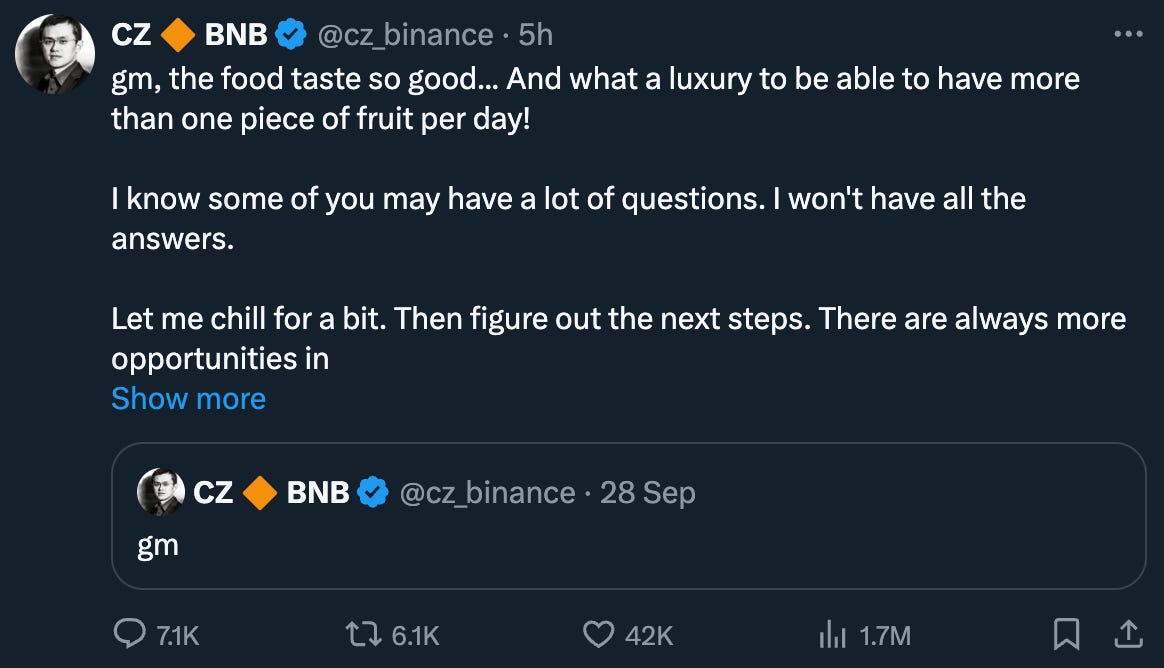Click the 42K likes count
Screen dimensions: 1164x668
pos(648,634)
